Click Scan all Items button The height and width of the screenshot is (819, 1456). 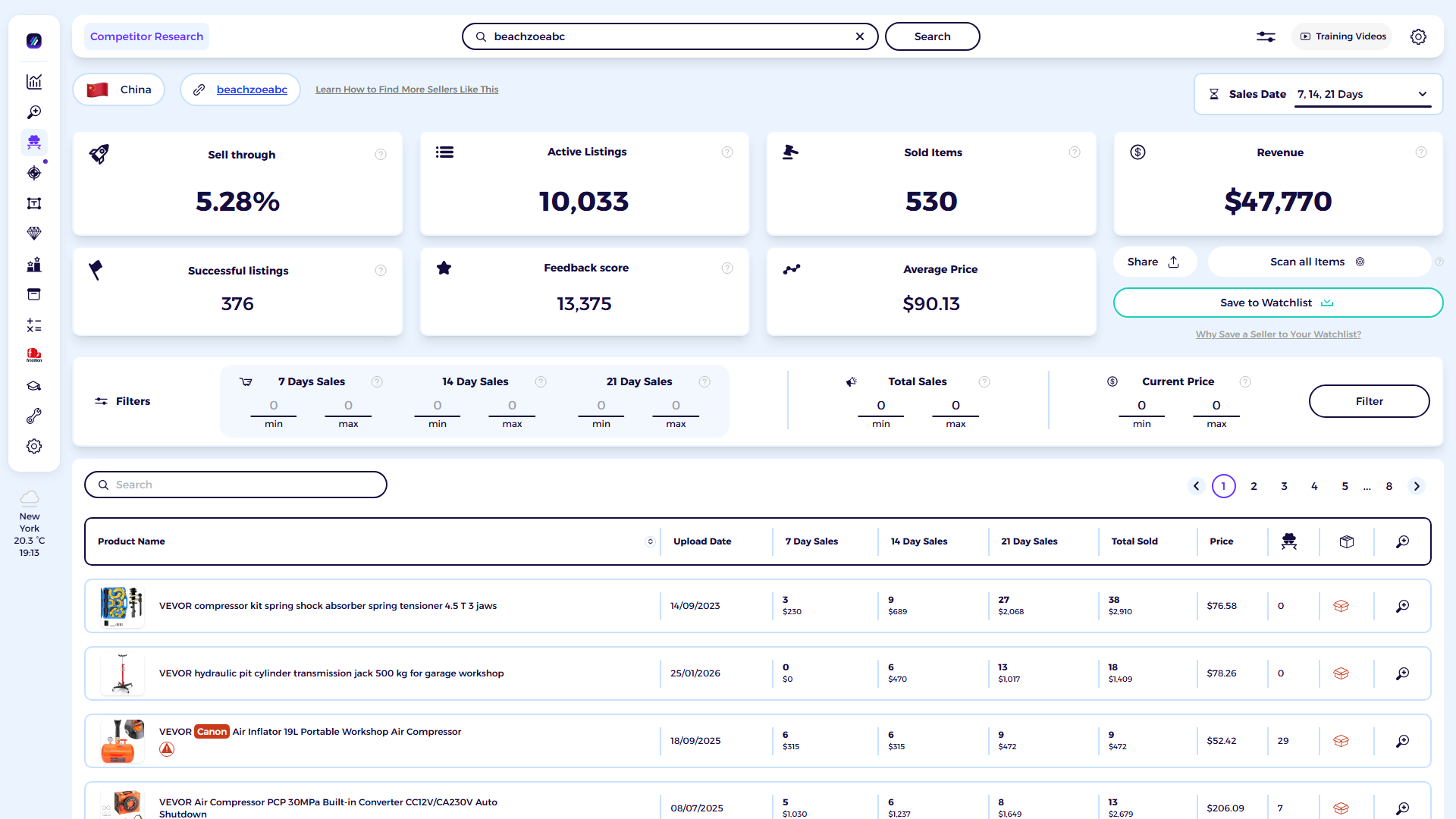pyautogui.click(x=1318, y=262)
